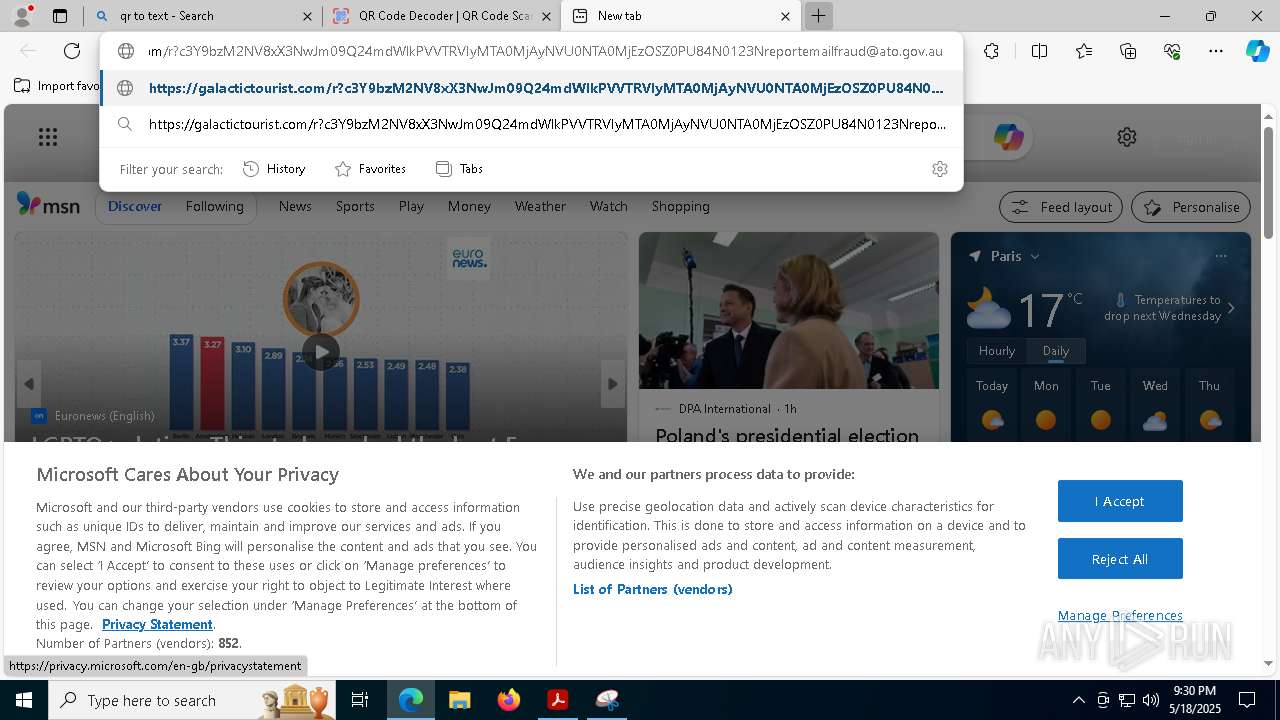Image resolution: width=1280 pixels, height=720 pixels.
Task: Open Task View on the taskbar
Action: point(360,700)
